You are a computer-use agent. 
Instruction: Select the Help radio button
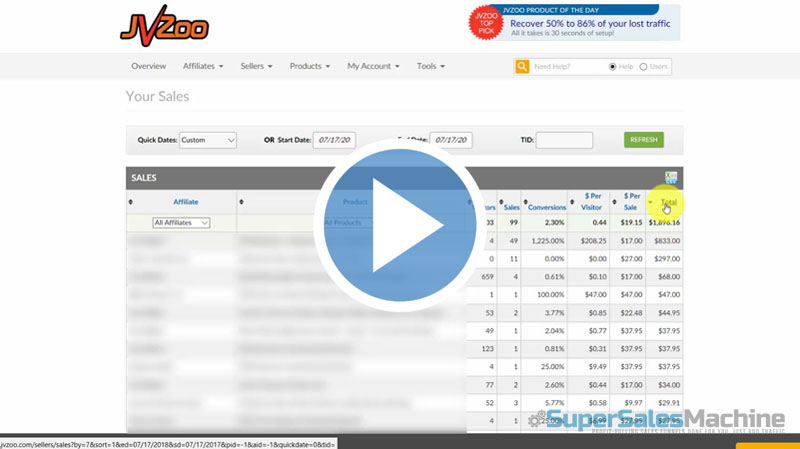click(x=613, y=67)
